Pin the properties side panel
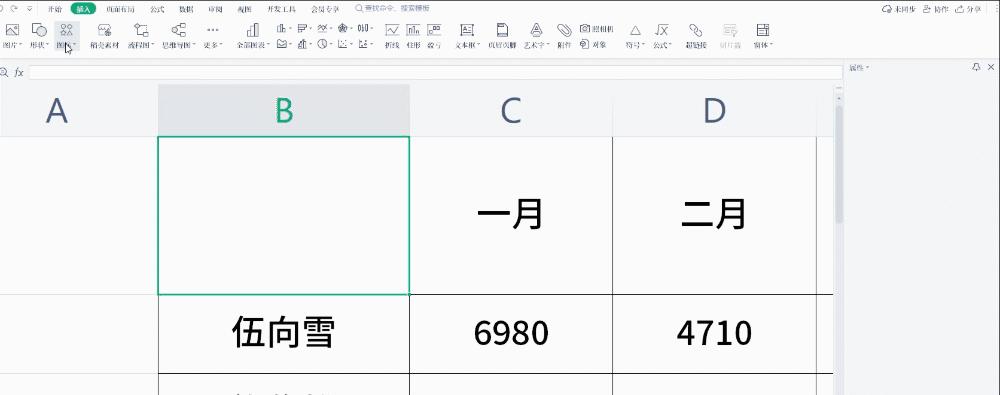 click(x=976, y=67)
